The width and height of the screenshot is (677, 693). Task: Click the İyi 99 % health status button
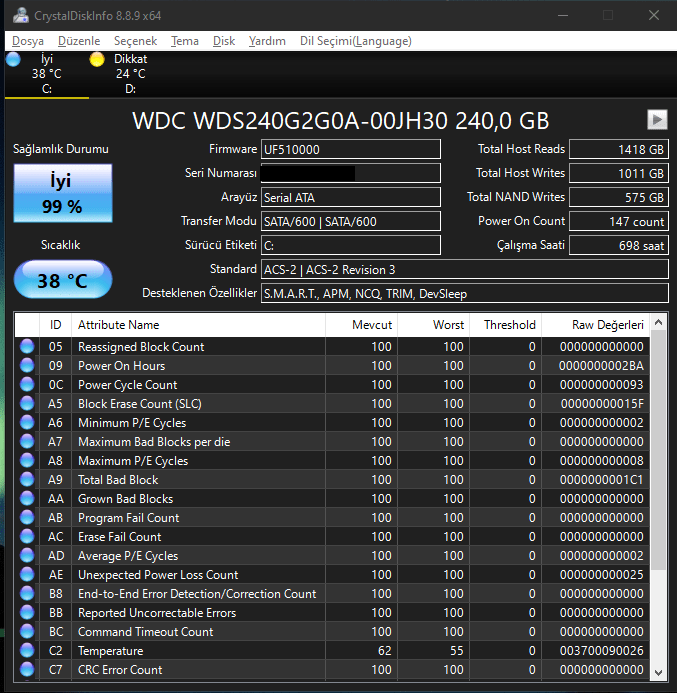coord(63,193)
